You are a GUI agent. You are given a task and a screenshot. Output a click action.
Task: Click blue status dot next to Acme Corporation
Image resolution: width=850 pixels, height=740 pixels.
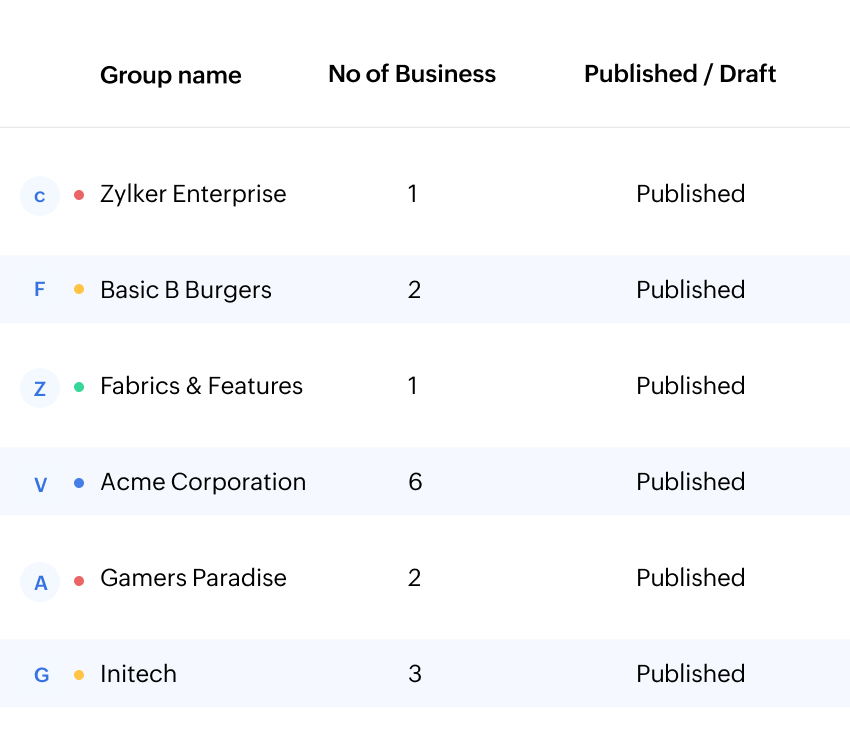[79, 482]
